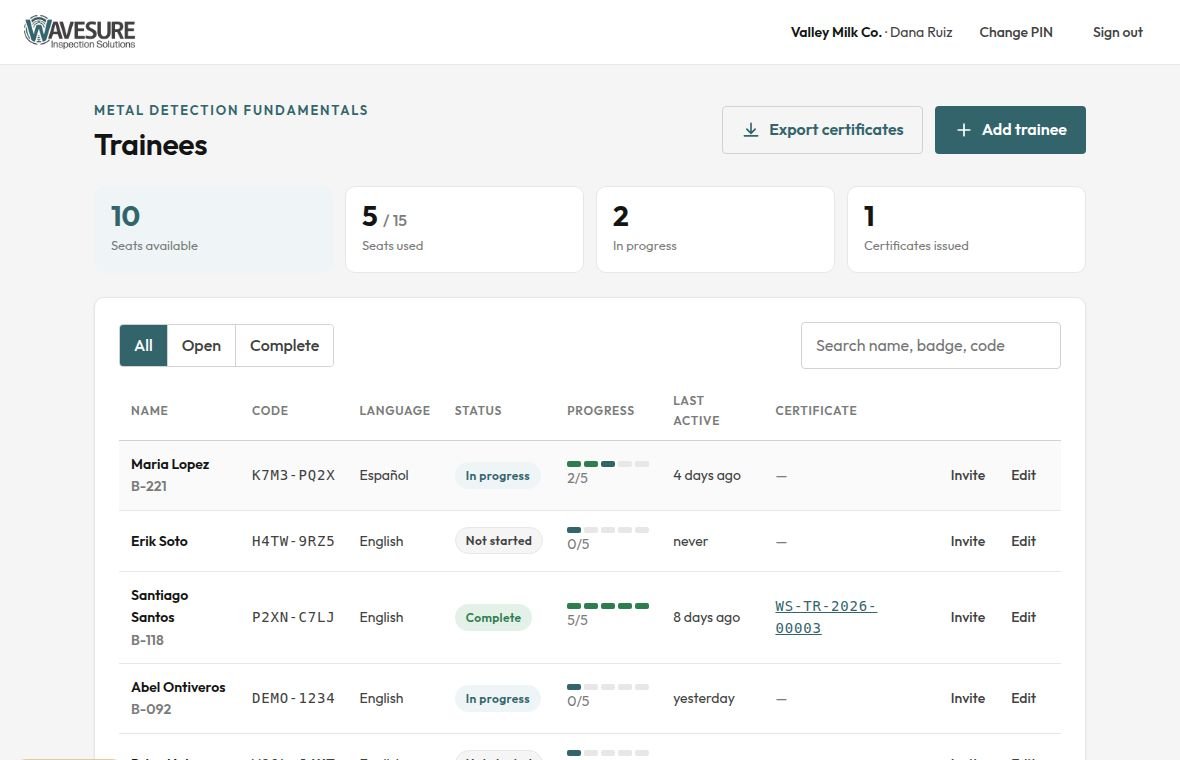Image resolution: width=1180 pixels, height=760 pixels.
Task: Switch to the Open filter tab
Action: click(x=201, y=345)
